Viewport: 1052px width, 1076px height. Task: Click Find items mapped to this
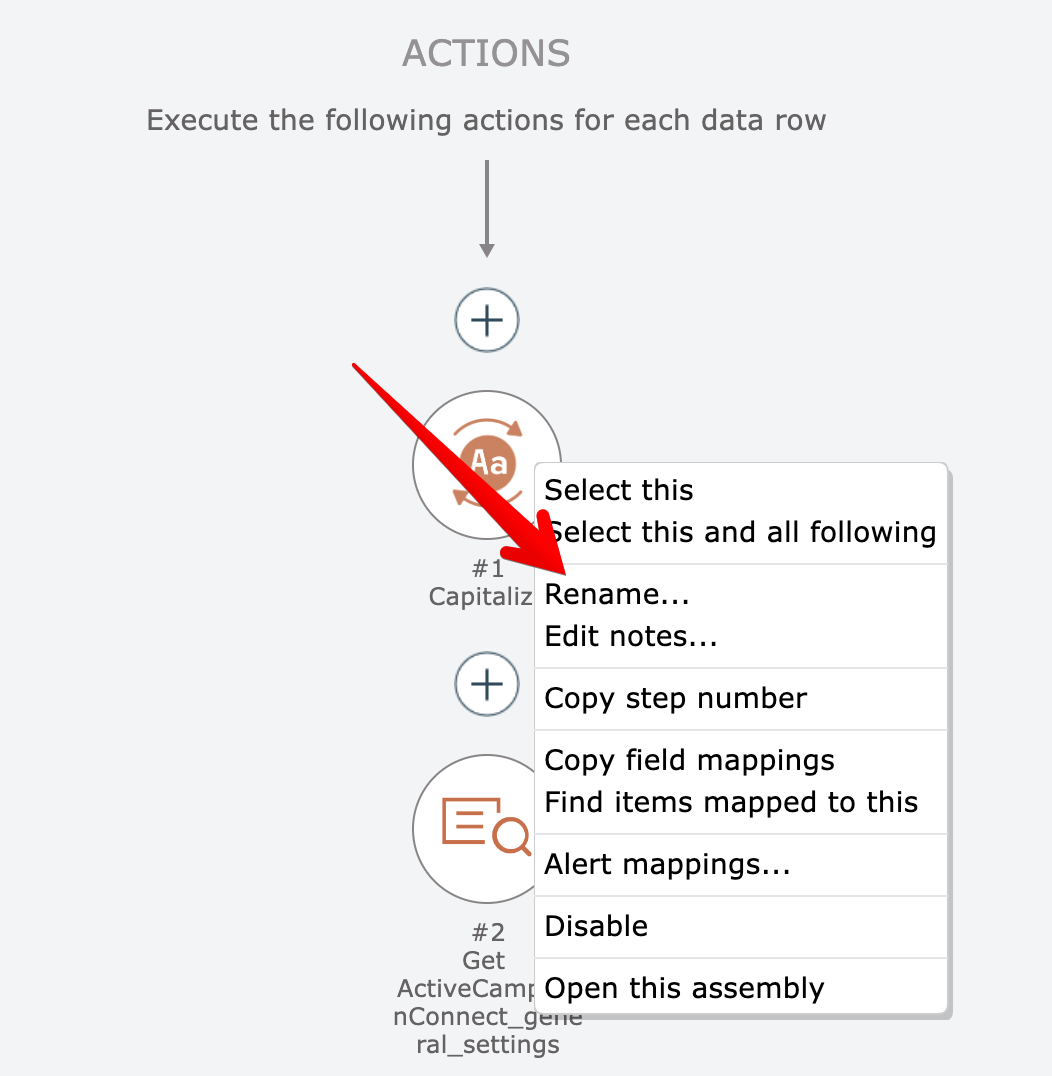(x=731, y=802)
